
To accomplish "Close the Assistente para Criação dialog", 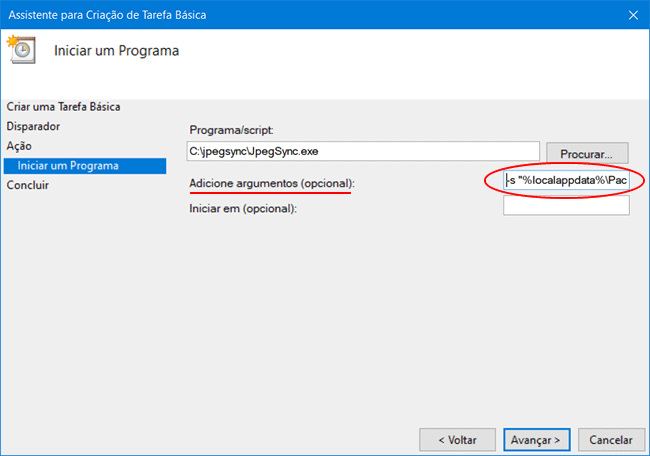I will coord(631,14).
